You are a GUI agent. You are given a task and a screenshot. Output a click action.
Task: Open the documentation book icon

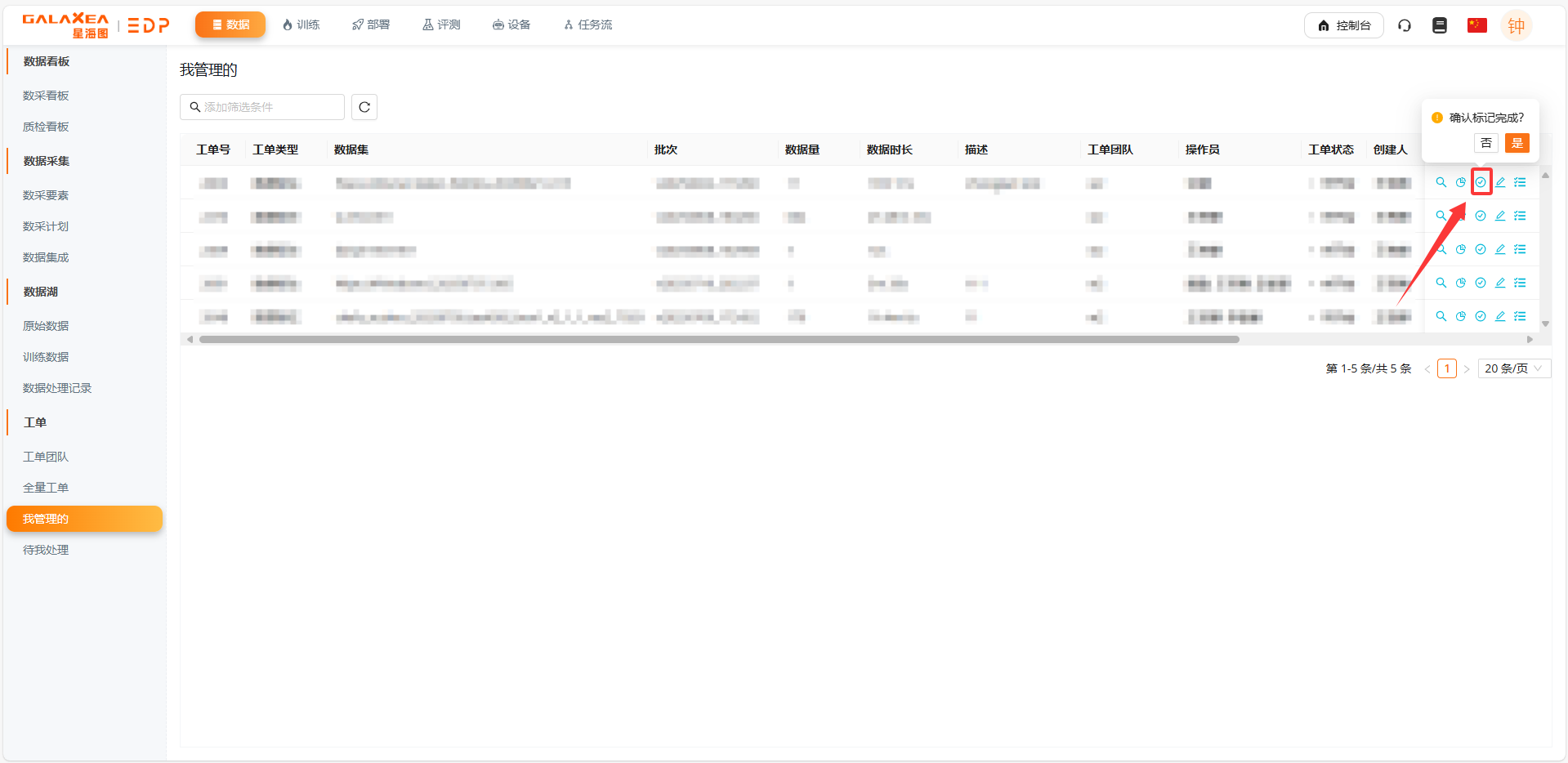(1440, 25)
